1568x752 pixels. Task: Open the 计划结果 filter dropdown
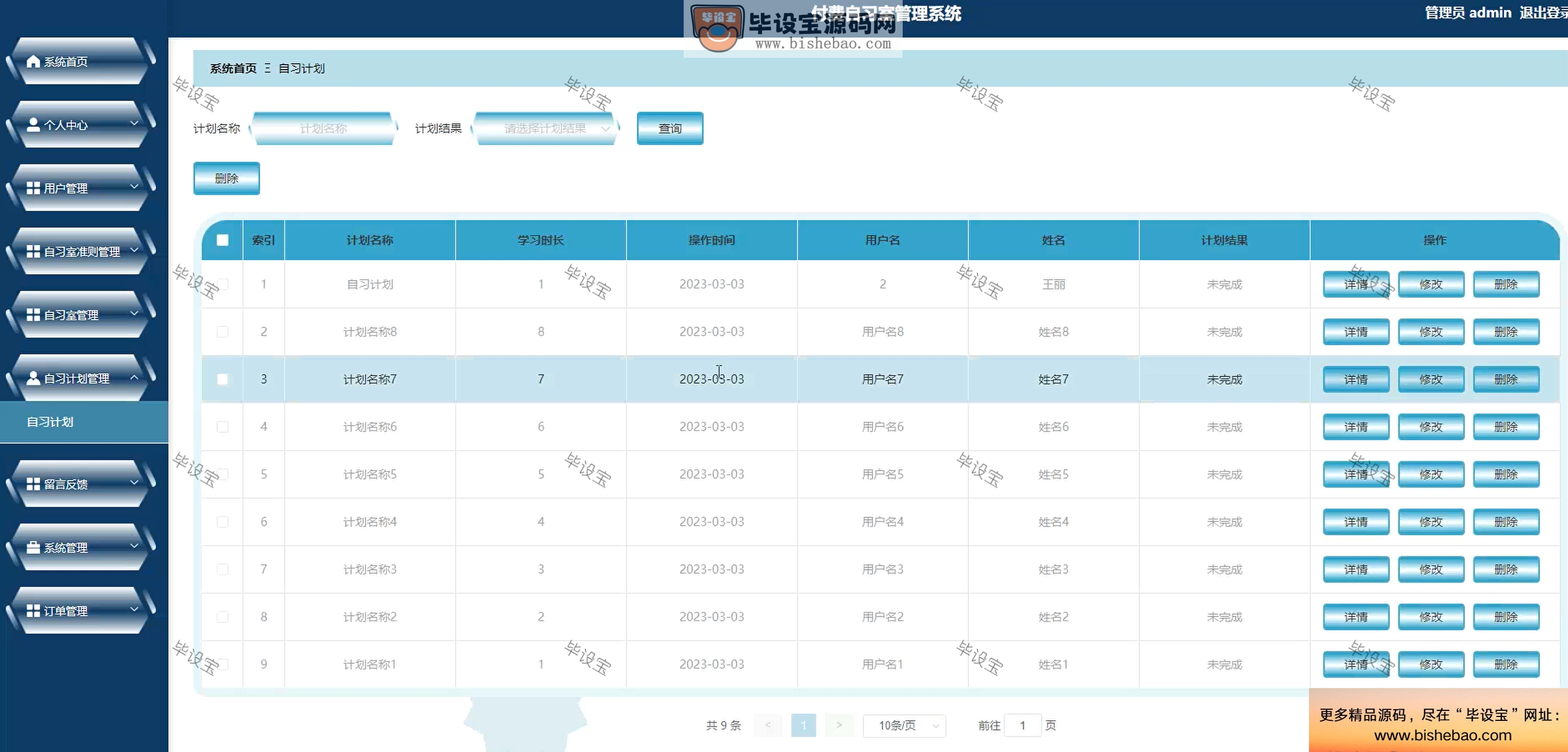tap(546, 128)
